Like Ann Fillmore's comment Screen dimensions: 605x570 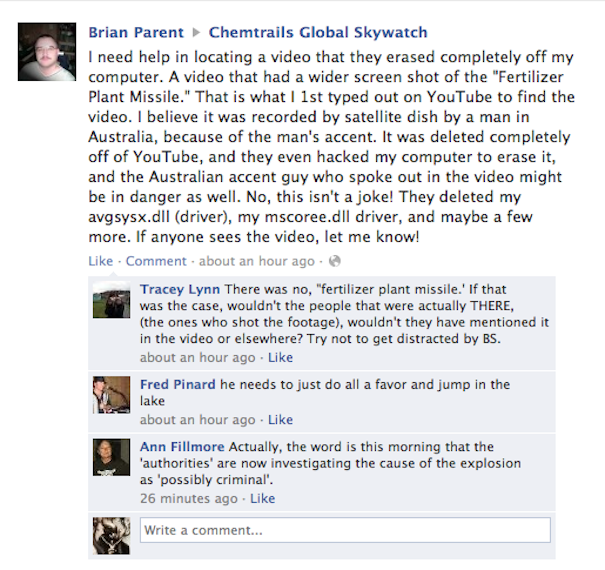click(x=262, y=498)
